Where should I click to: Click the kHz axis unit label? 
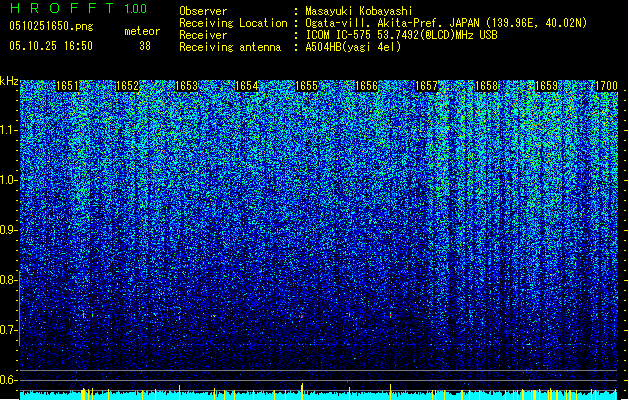[9, 81]
